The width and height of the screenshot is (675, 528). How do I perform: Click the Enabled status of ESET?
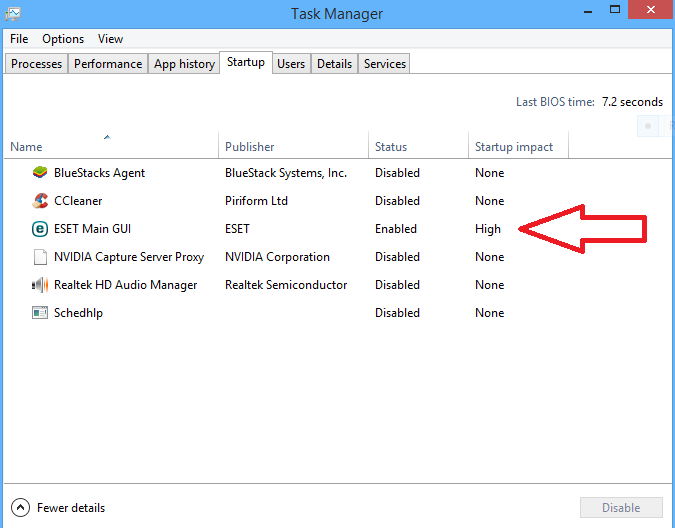pos(396,229)
